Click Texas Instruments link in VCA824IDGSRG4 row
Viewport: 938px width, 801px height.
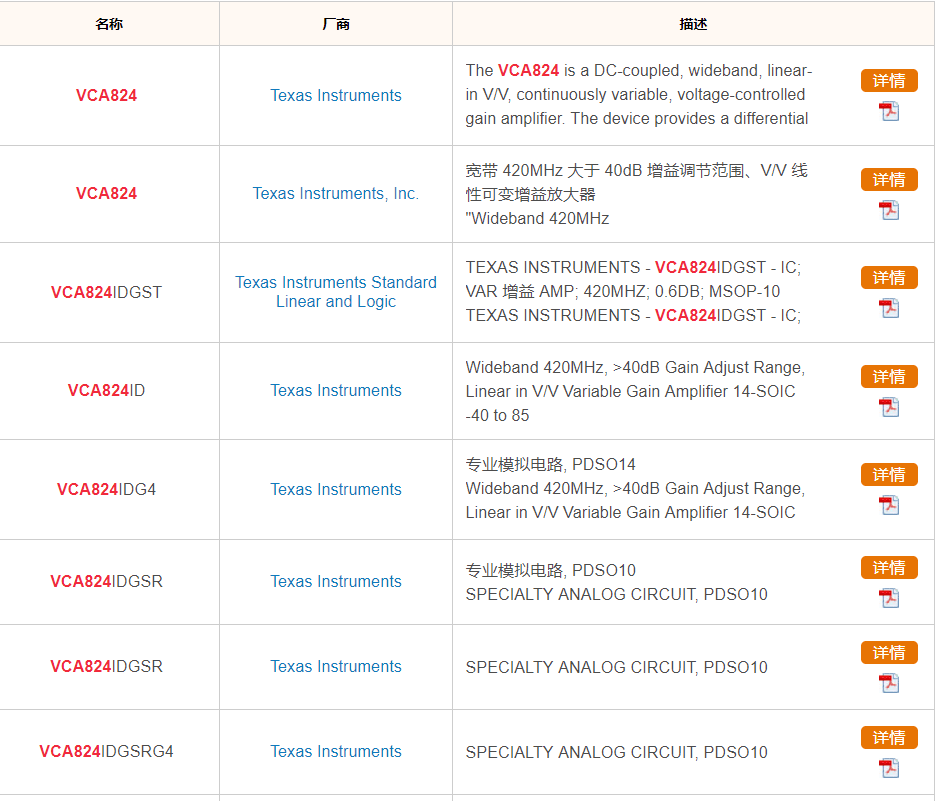[x=336, y=751]
